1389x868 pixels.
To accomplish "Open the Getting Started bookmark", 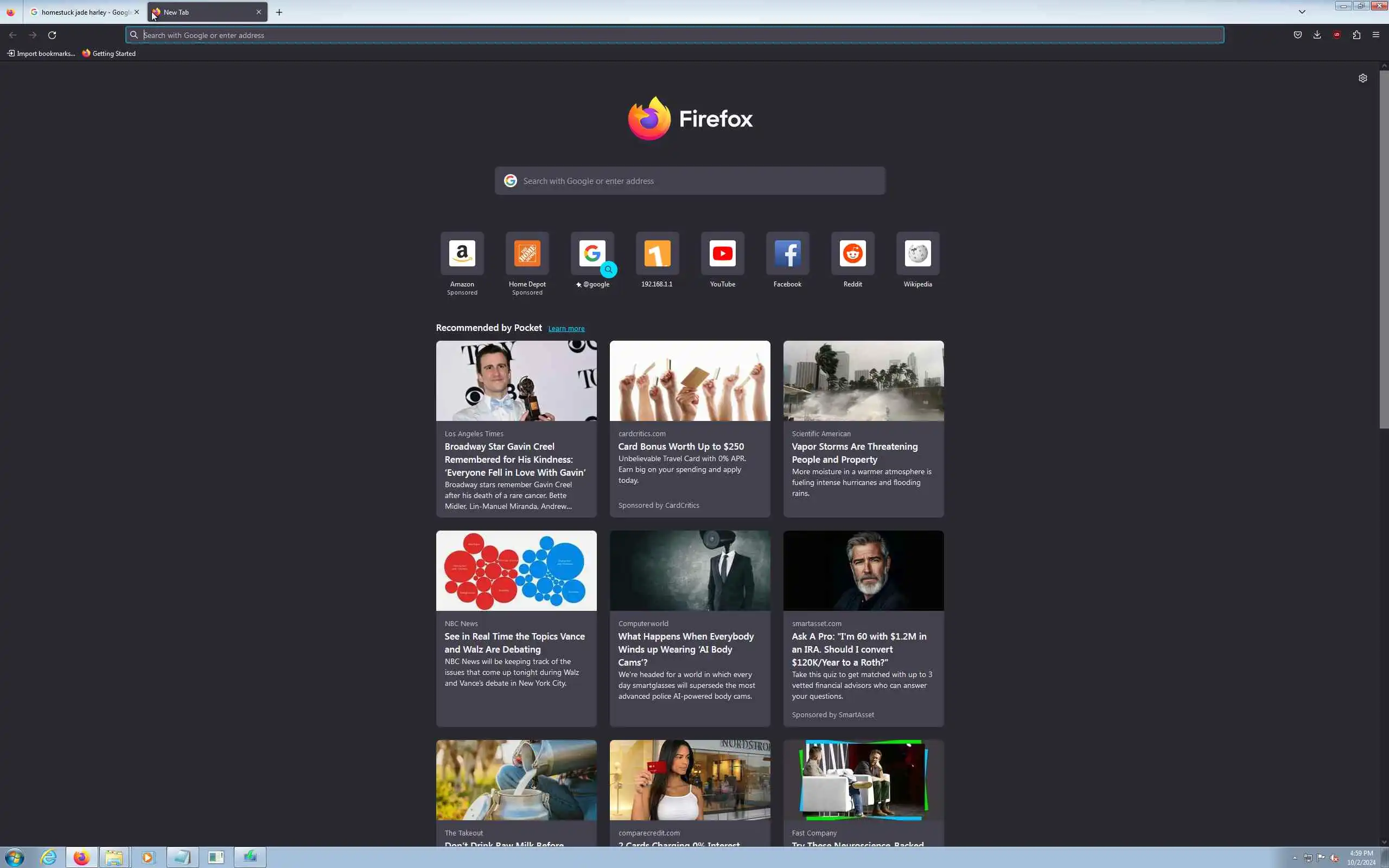I will (x=109, y=53).
